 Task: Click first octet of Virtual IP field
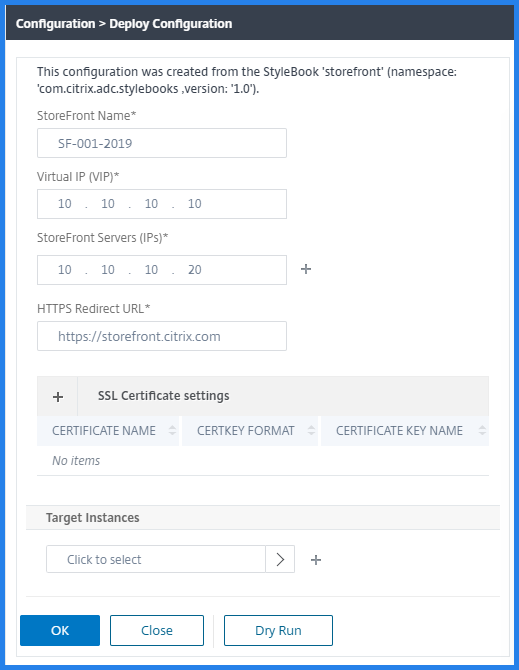tap(65, 204)
